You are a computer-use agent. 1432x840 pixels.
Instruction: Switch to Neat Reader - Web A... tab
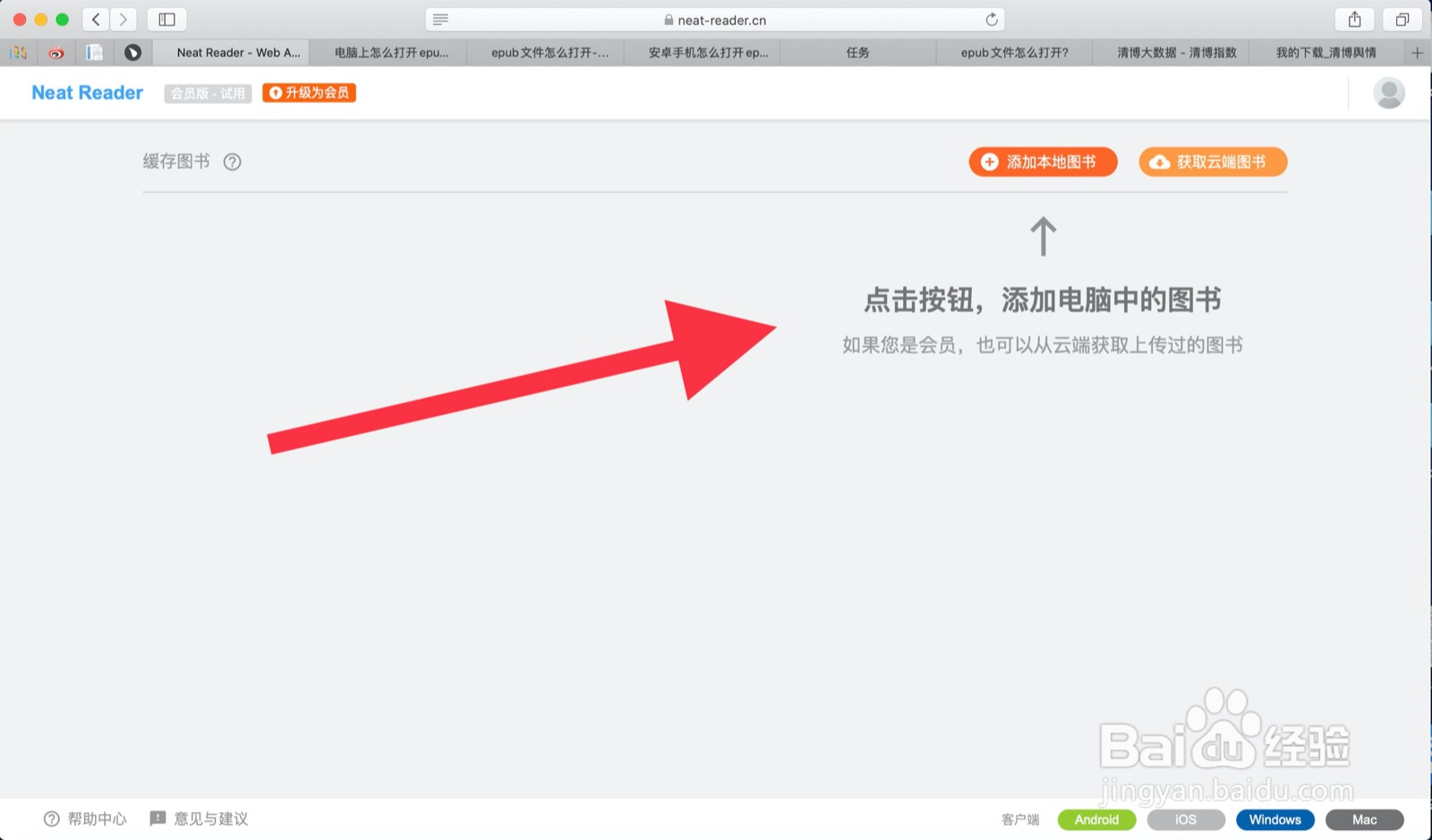[x=231, y=53]
